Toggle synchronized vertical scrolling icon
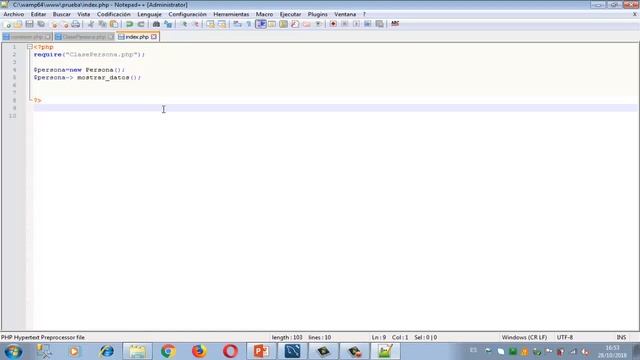 click(x=210, y=24)
